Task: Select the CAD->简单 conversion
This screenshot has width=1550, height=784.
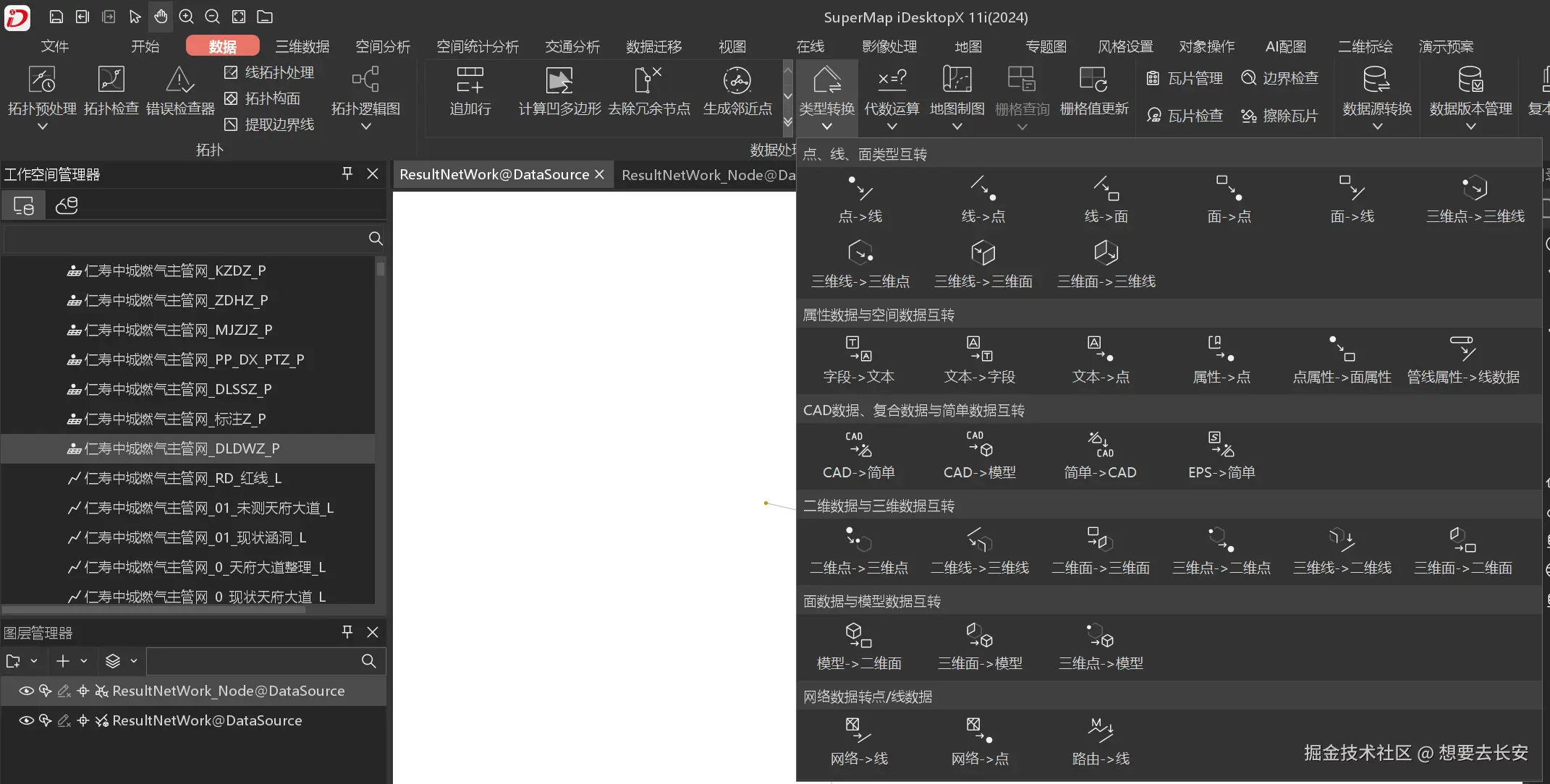Action: pos(859,454)
